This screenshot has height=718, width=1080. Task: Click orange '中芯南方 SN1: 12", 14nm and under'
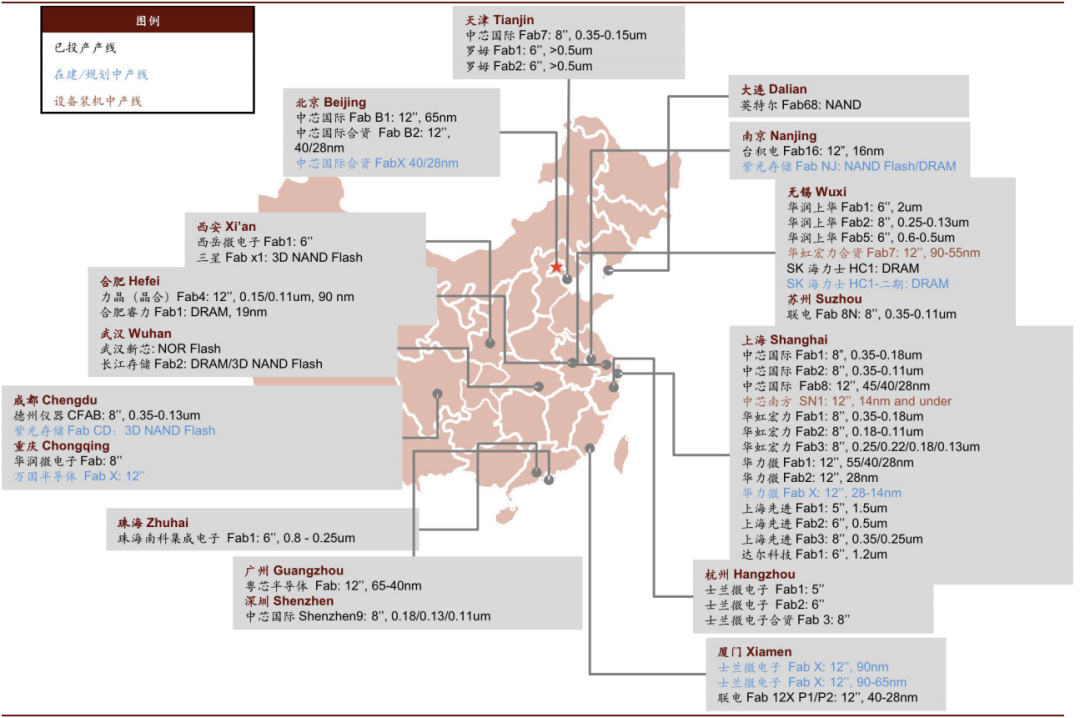click(x=847, y=401)
